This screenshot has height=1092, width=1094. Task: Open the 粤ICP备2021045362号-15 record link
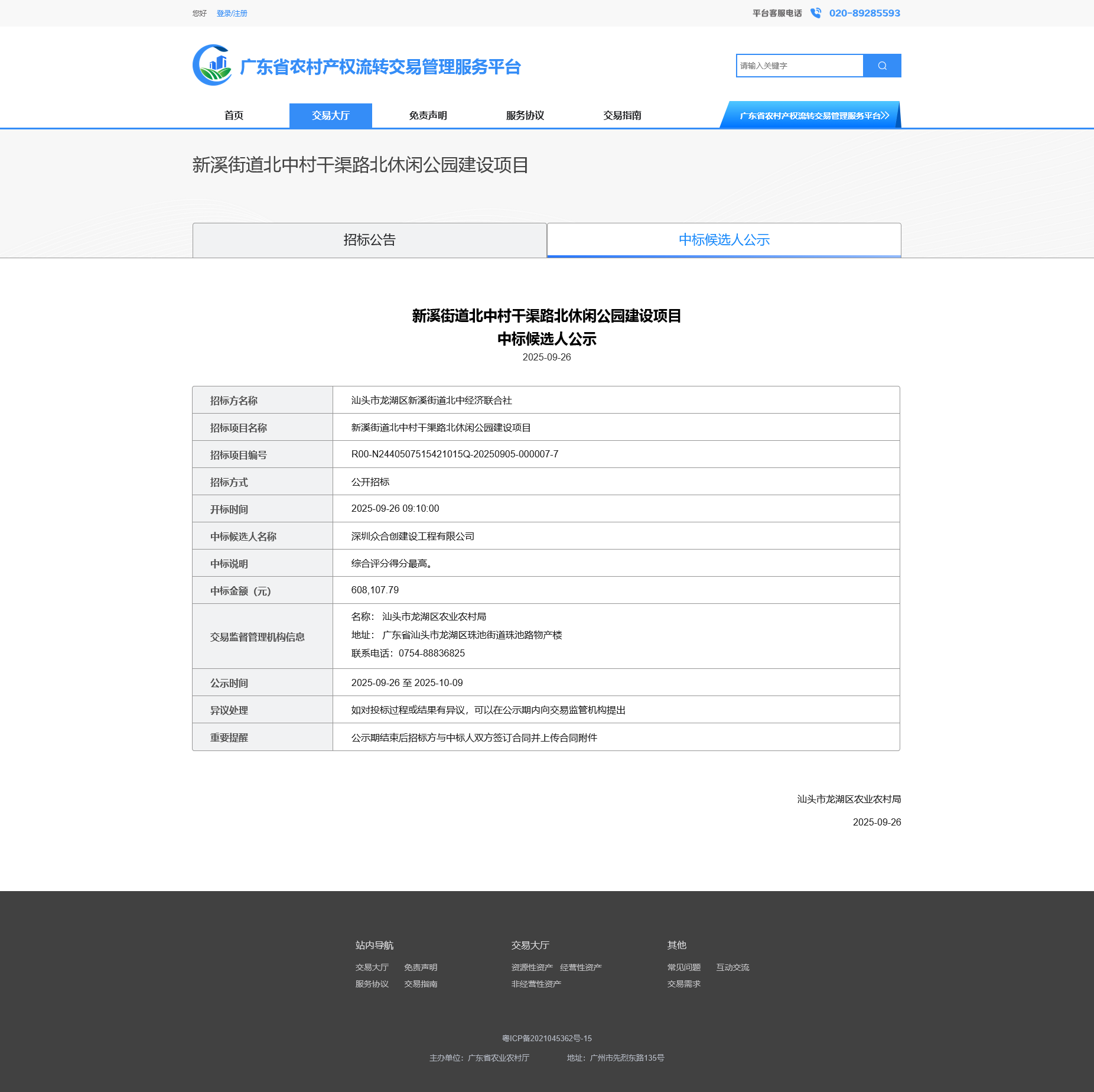(546, 1038)
